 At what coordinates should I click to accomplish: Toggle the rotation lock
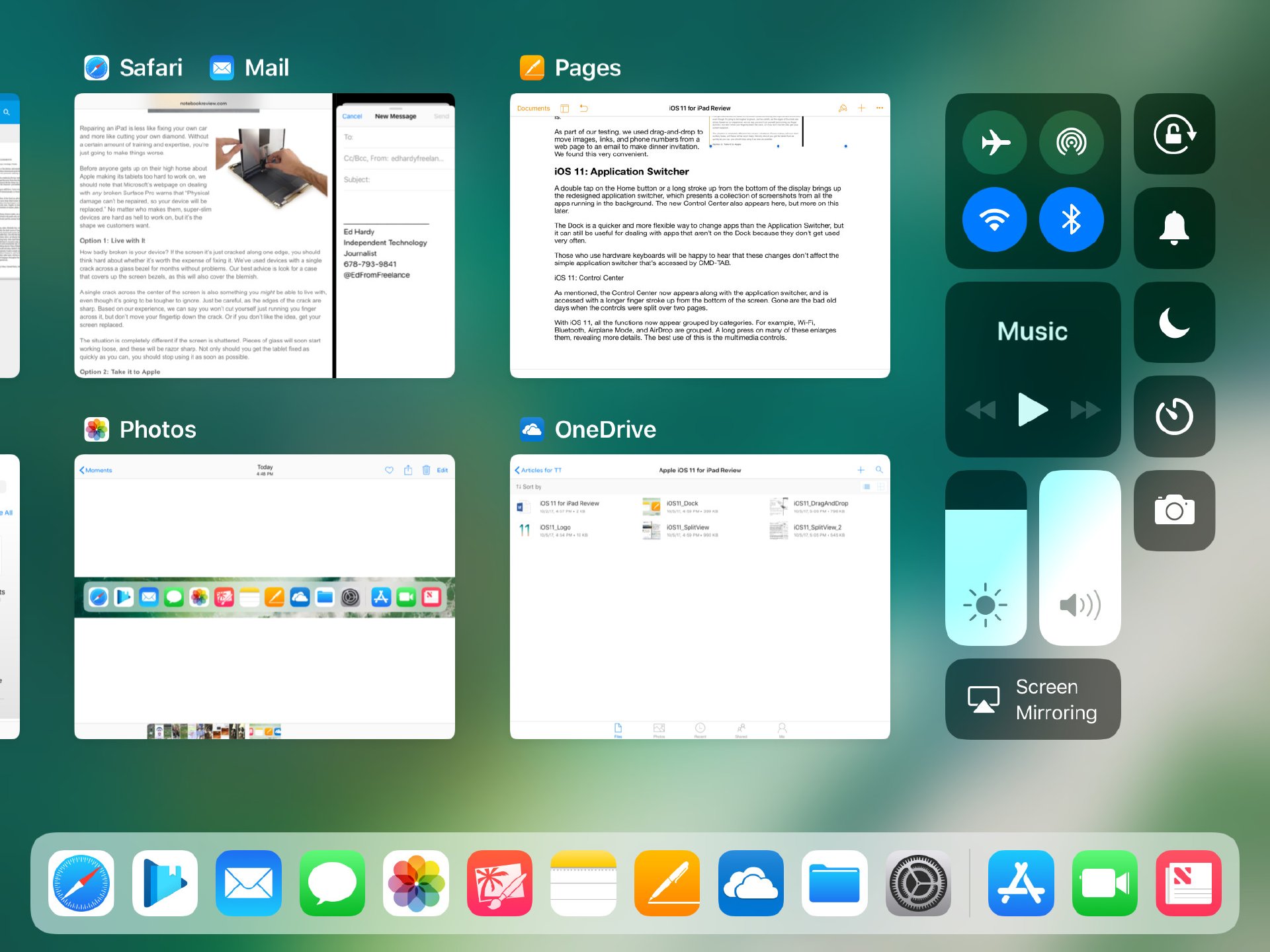[1175, 134]
